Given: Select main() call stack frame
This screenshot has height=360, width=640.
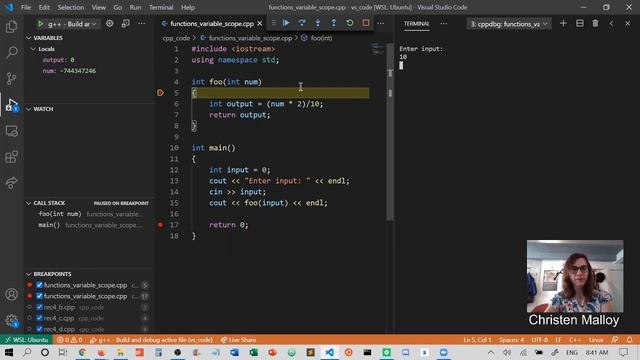Looking at the screenshot, I should tap(90, 225).
